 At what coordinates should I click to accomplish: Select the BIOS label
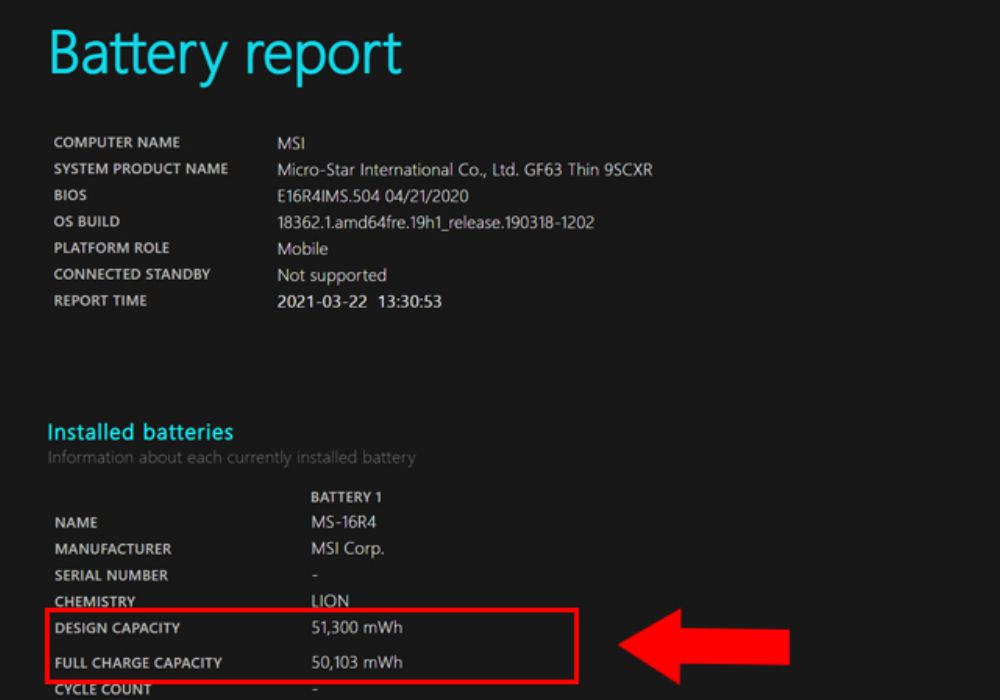70,195
